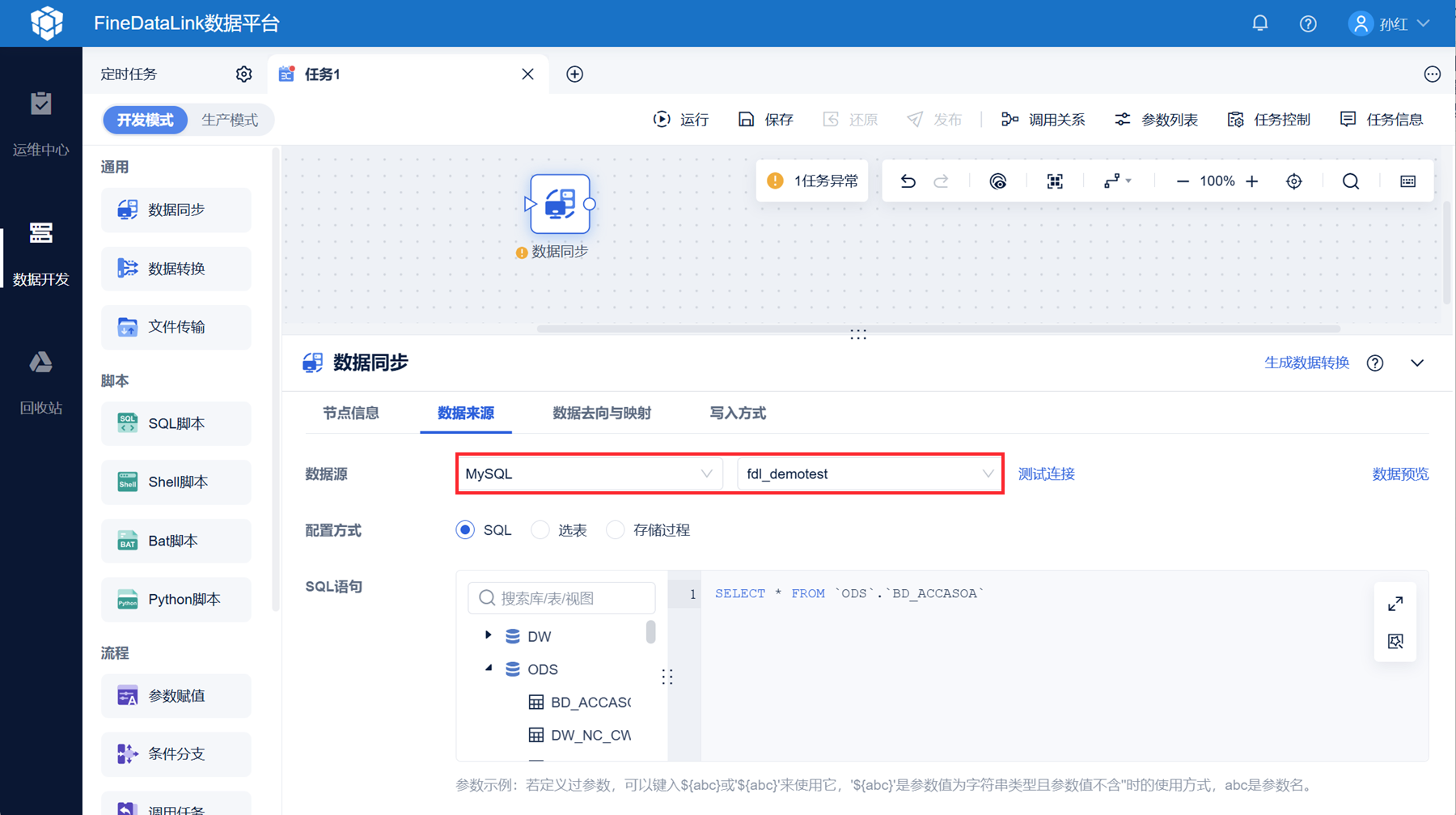Click the 数据预览 link
1456x815 pixels.
point(1400,474)
